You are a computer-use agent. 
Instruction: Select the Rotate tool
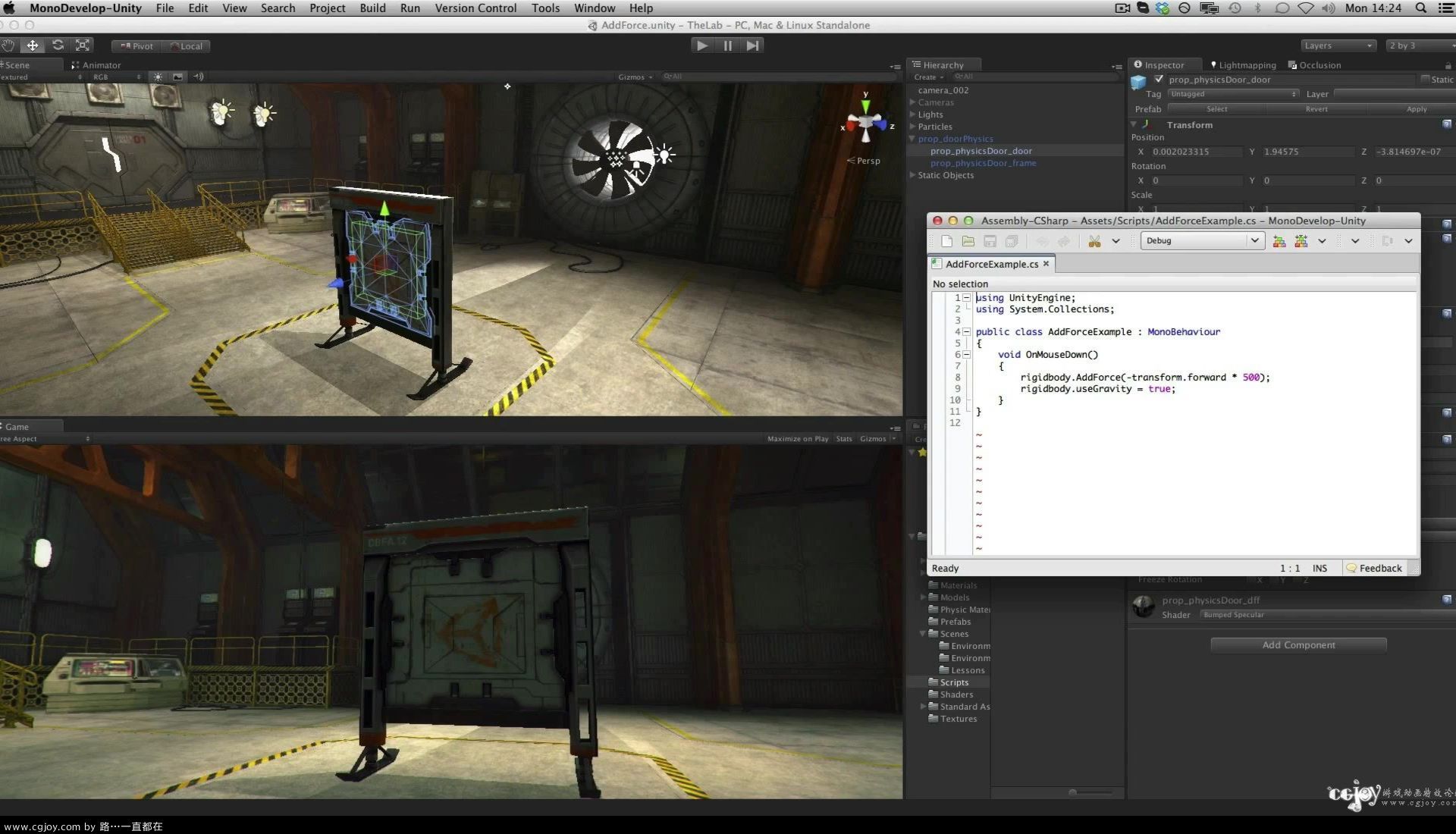(x=58, y=45)
